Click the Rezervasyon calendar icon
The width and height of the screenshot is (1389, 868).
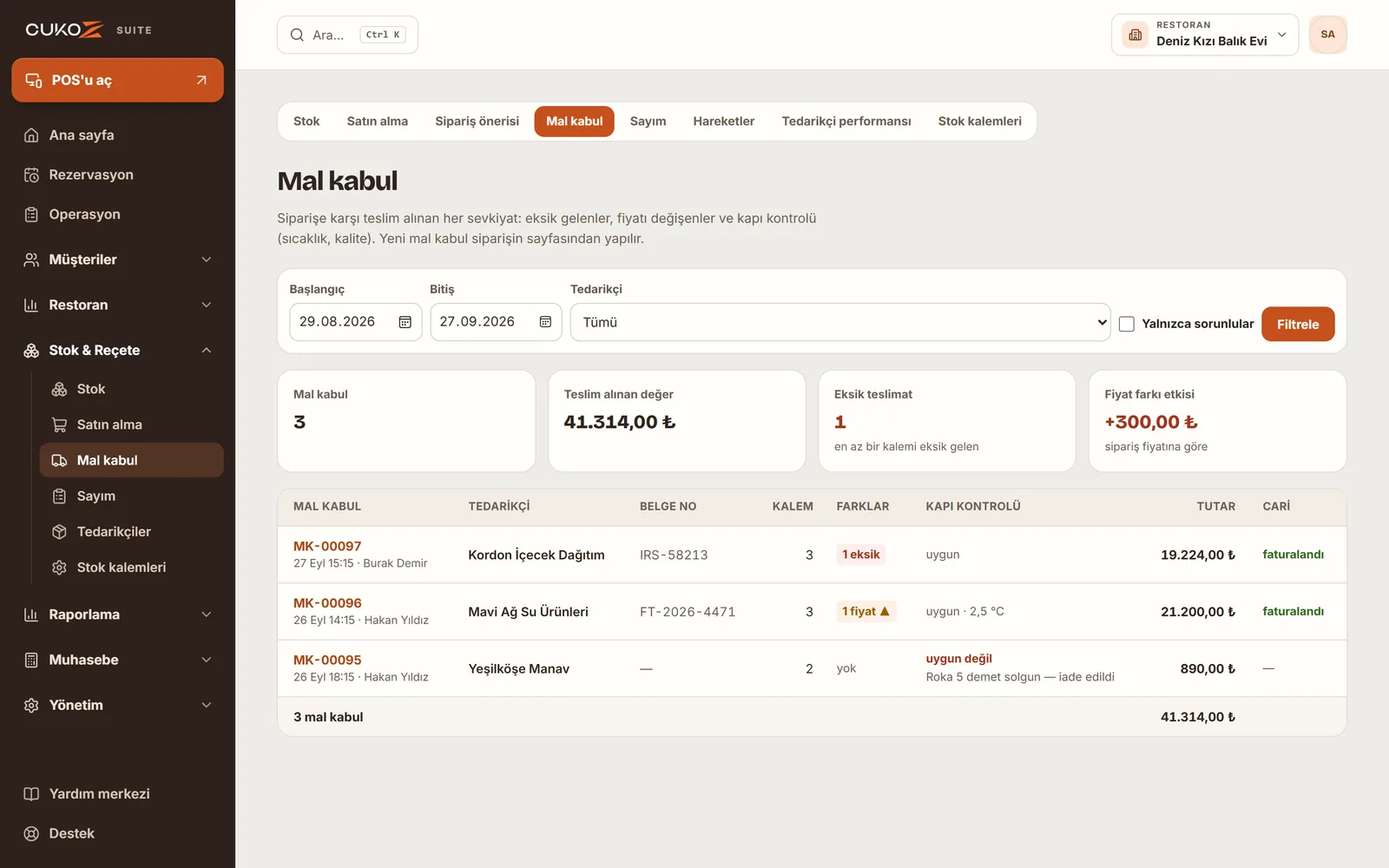[31, 175]
